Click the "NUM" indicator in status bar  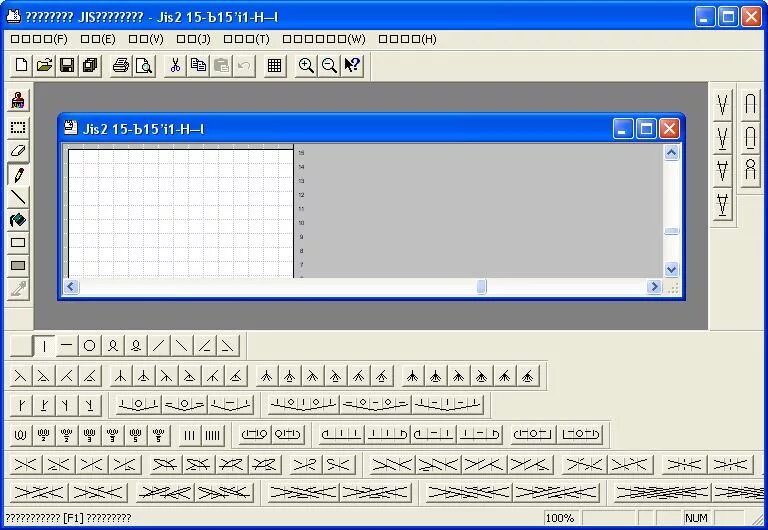696,518
